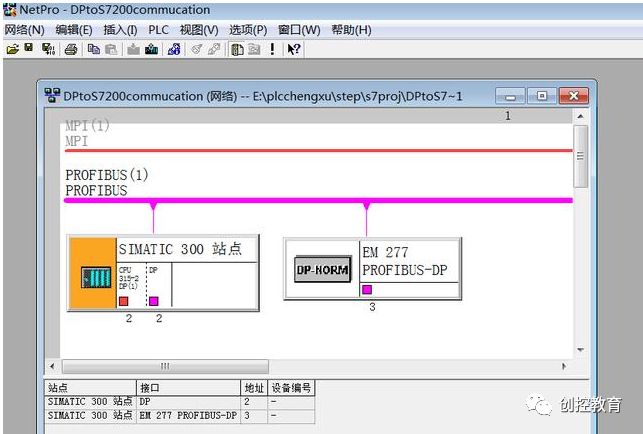Image resolution: width=643 pixels, height=434 pixels.
Task: Open the 编辑(E) menu
Action: coord(74,30)
